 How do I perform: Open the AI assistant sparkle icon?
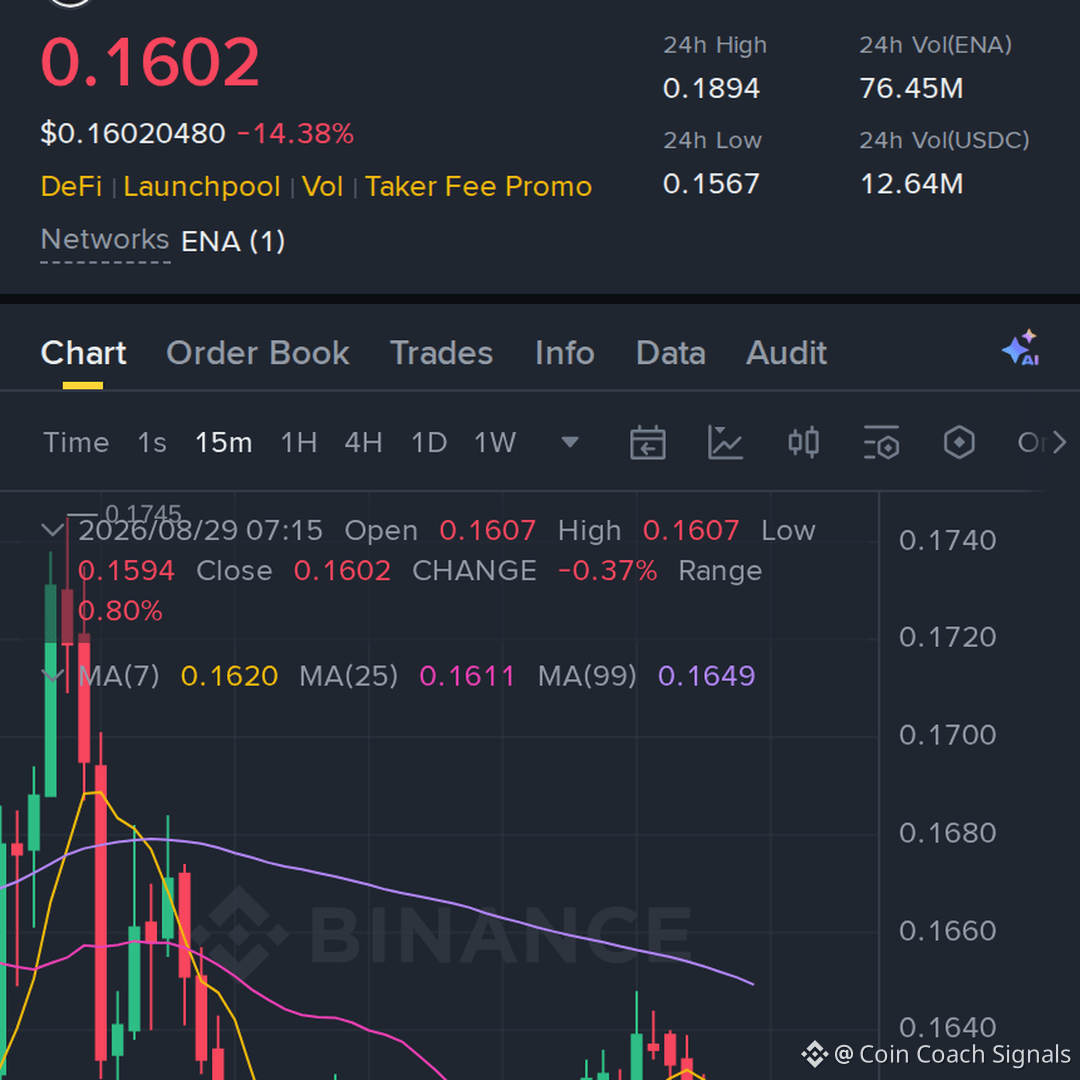[1021, 348]
